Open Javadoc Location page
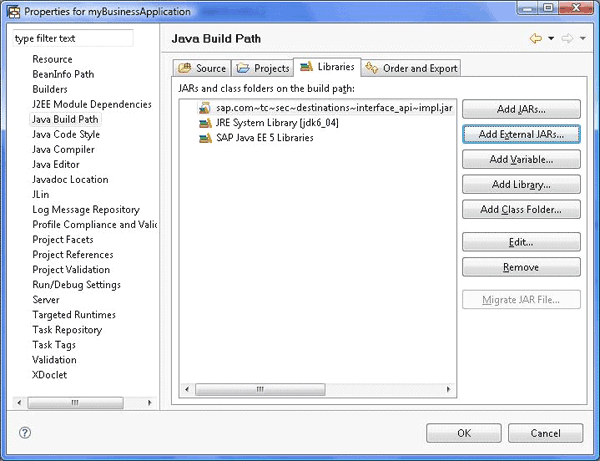Viewport: 600px width, 461px height. (70, 179)
